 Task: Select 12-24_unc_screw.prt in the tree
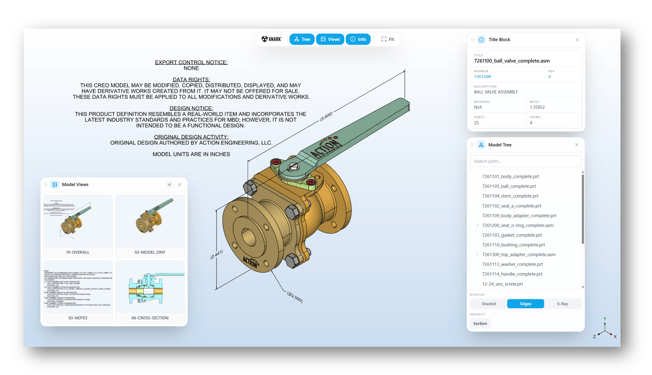[x=502, y=284]
